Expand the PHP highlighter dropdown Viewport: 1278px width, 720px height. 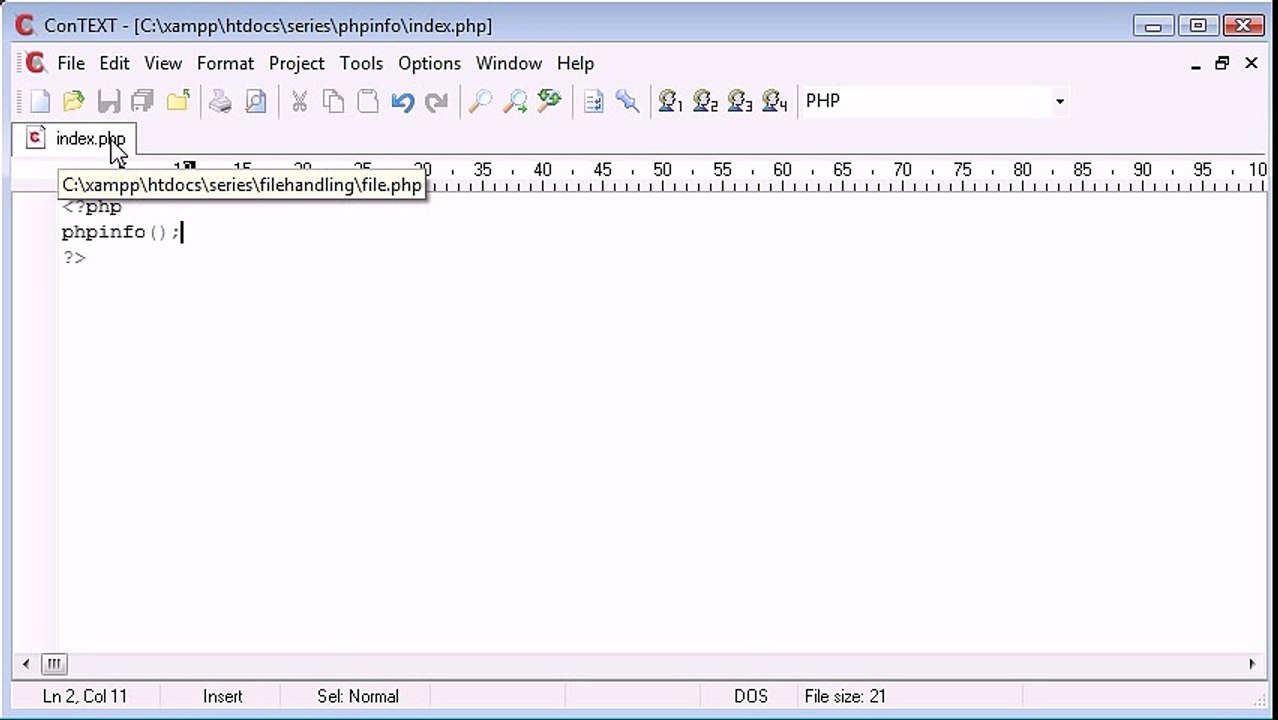pos(1059,101)
